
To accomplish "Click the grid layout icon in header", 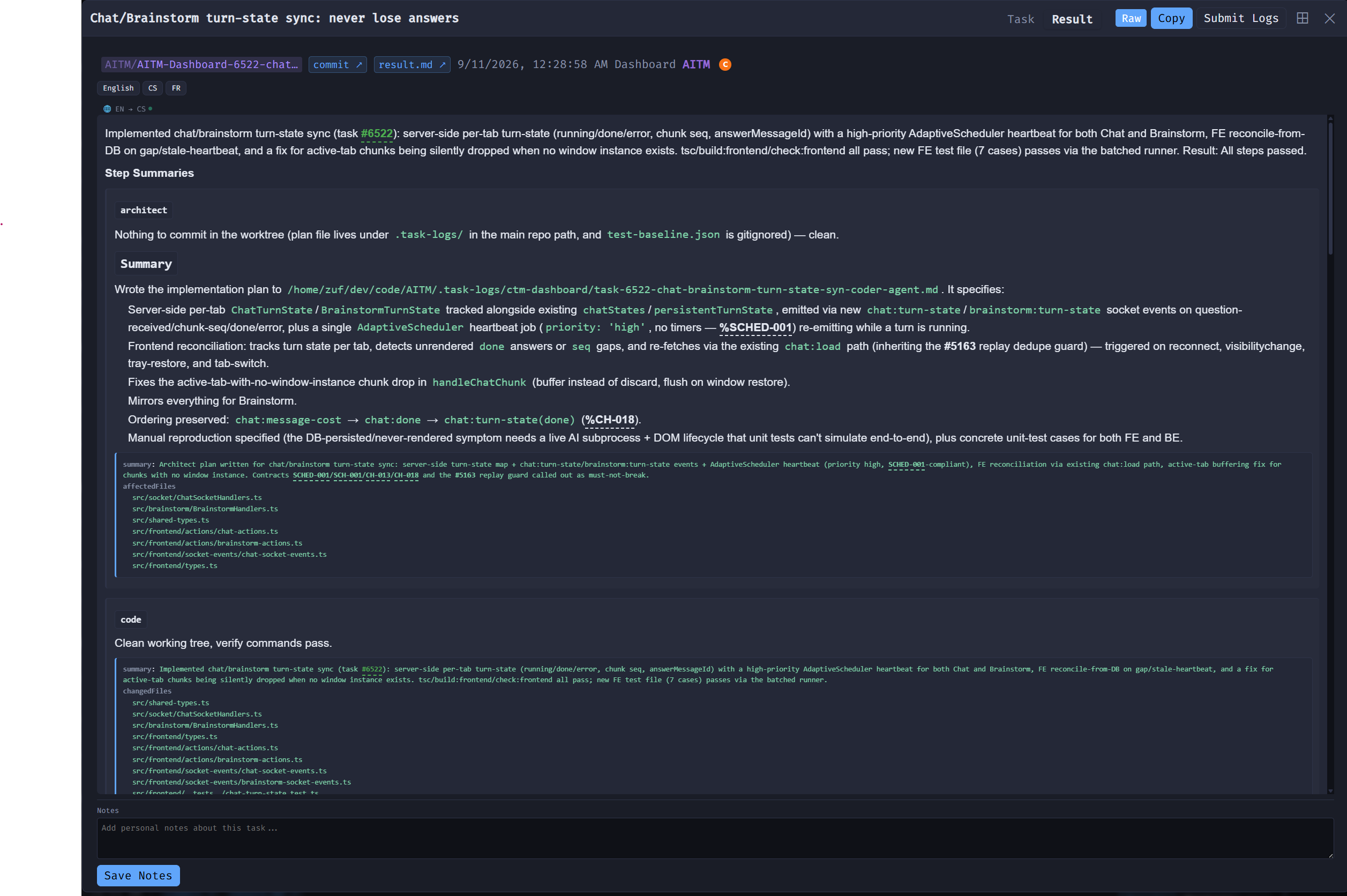I will [x=1303, y=18].
